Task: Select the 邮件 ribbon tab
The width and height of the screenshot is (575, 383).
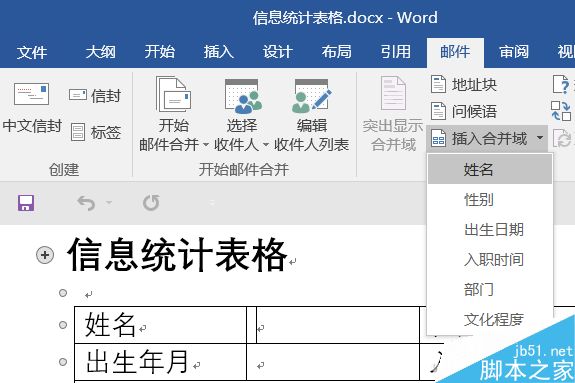Action: 455,52
